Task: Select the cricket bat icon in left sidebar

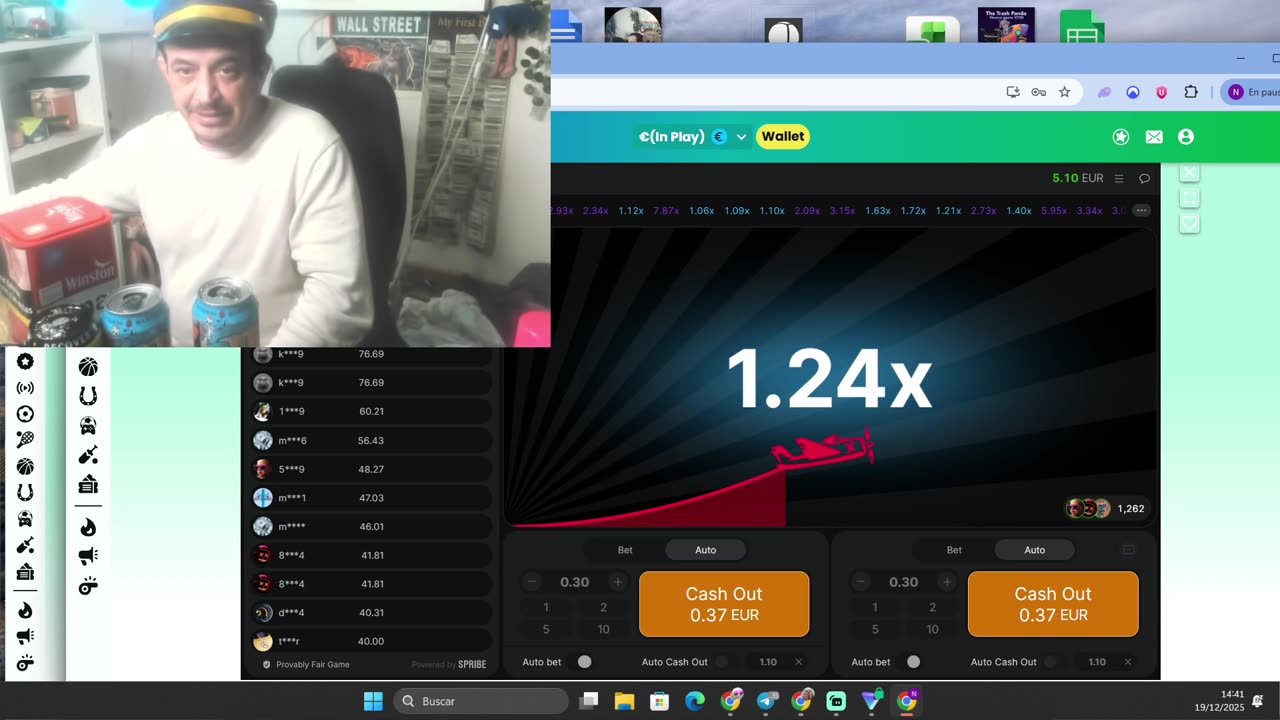Action: click(25, 545)
